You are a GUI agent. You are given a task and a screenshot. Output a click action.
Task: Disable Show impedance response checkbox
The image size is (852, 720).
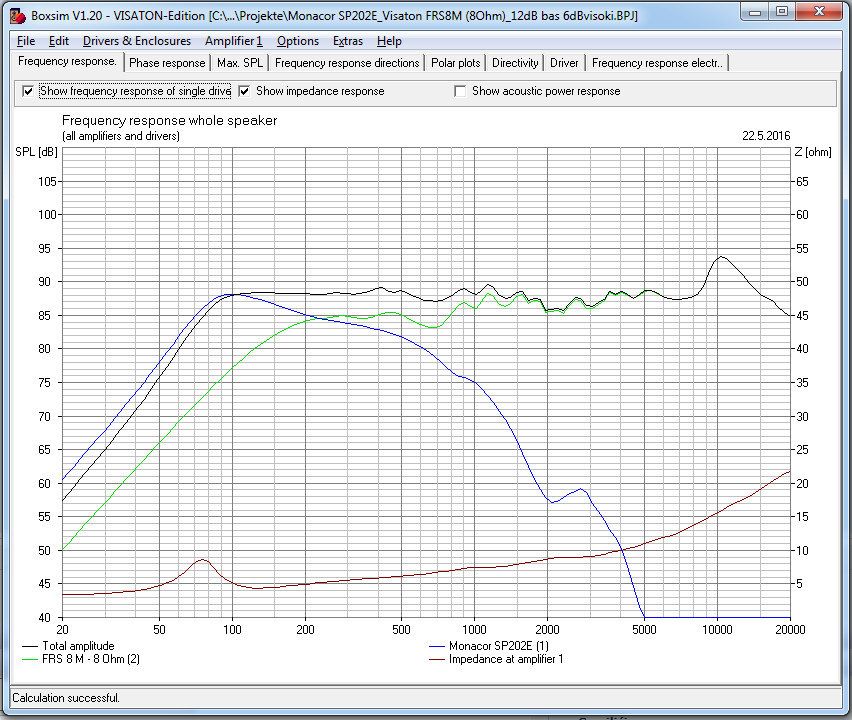click(244, 91)
